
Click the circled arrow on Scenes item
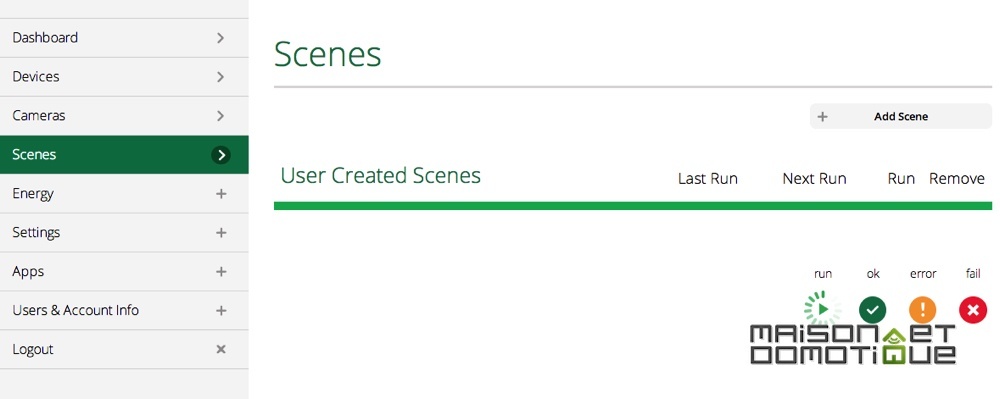(221, 155)
